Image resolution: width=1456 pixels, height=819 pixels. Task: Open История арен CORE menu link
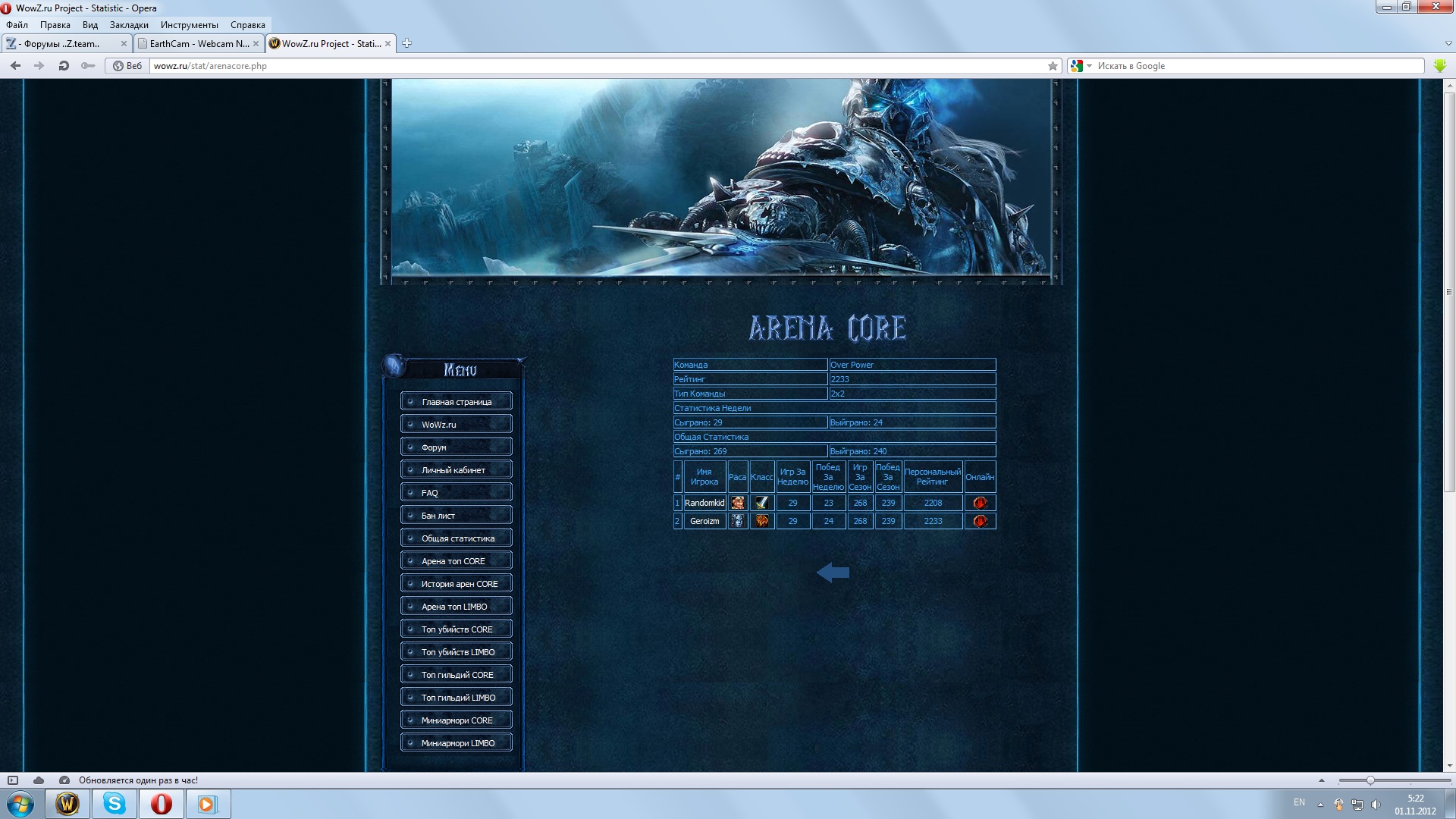[x=457, y=584]
